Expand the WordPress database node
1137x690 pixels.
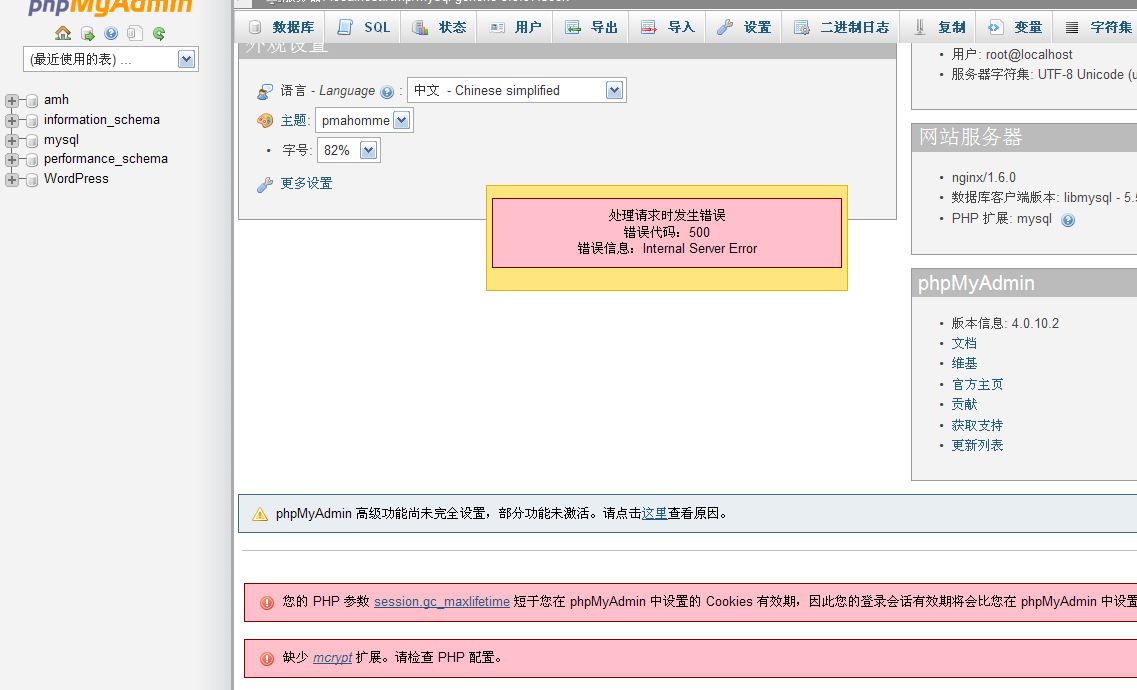tap(12, 179)
